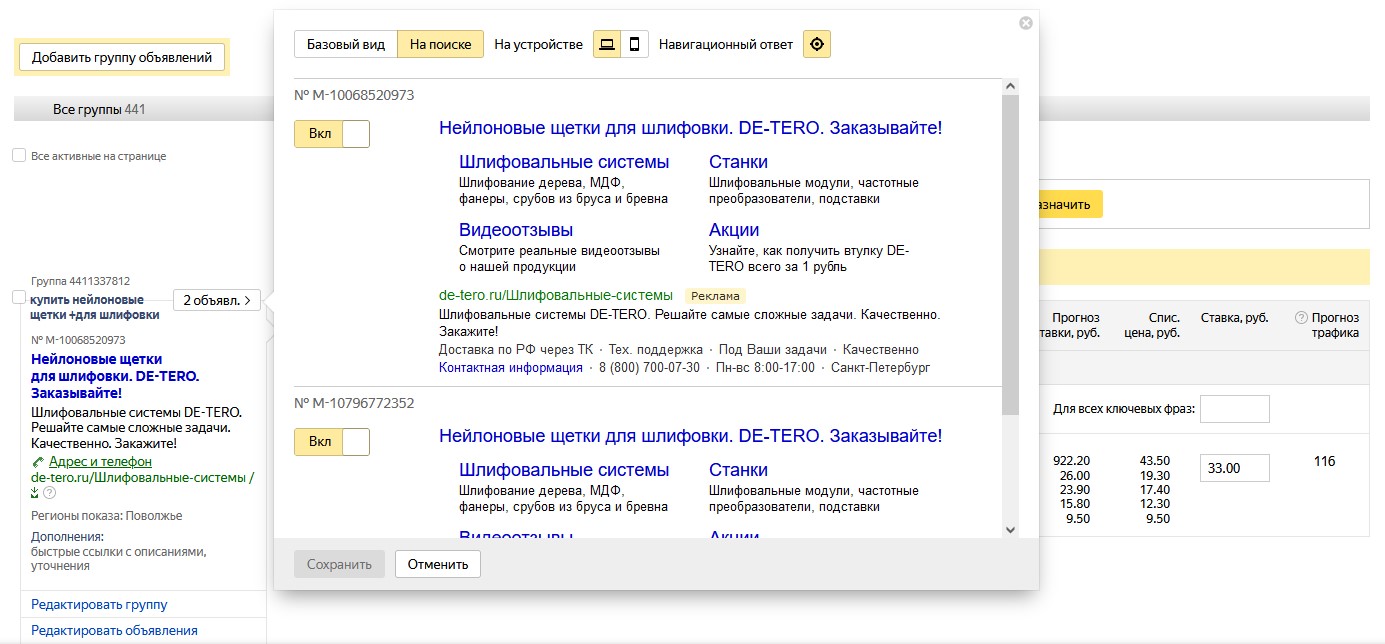Switch to Базовый вид tab
This screenshot has height=644, width=1385.
click(346, 44)
